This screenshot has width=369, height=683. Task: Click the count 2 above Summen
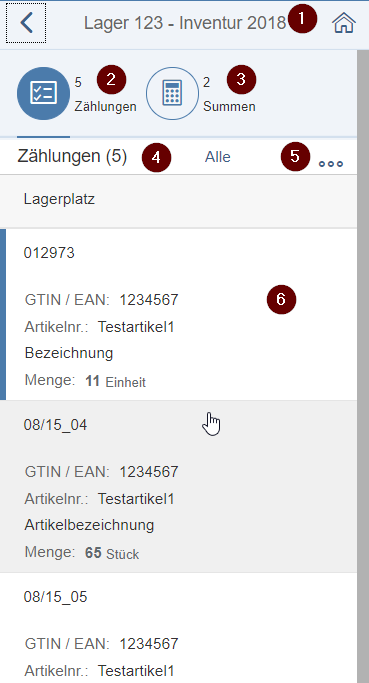[207, 82]
